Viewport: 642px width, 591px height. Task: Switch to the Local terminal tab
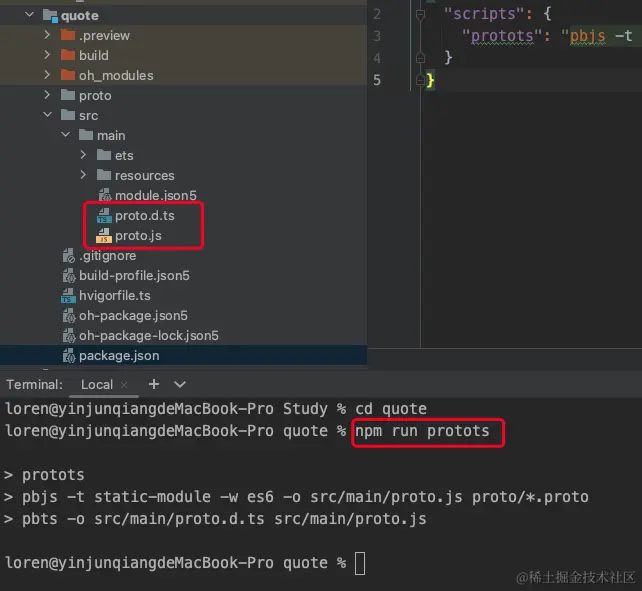(x=97, y=385)
